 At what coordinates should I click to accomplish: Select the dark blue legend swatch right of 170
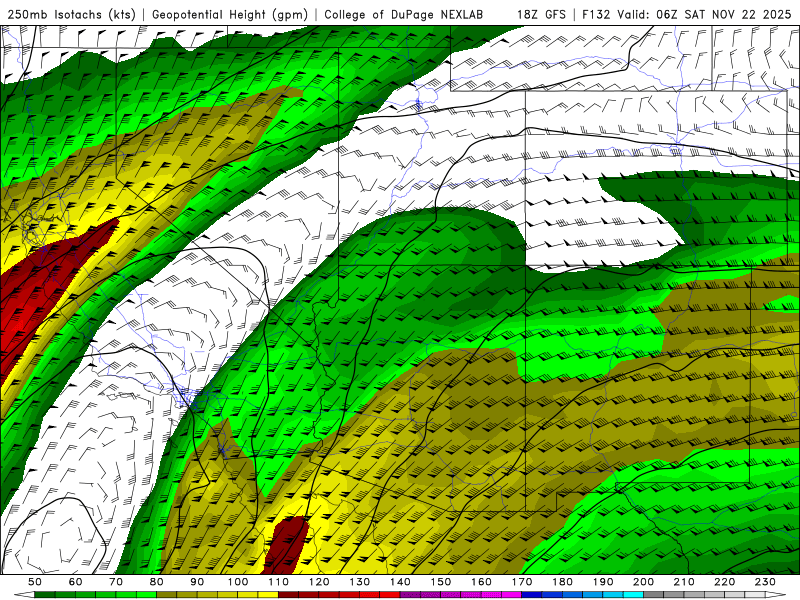point(532,595)
